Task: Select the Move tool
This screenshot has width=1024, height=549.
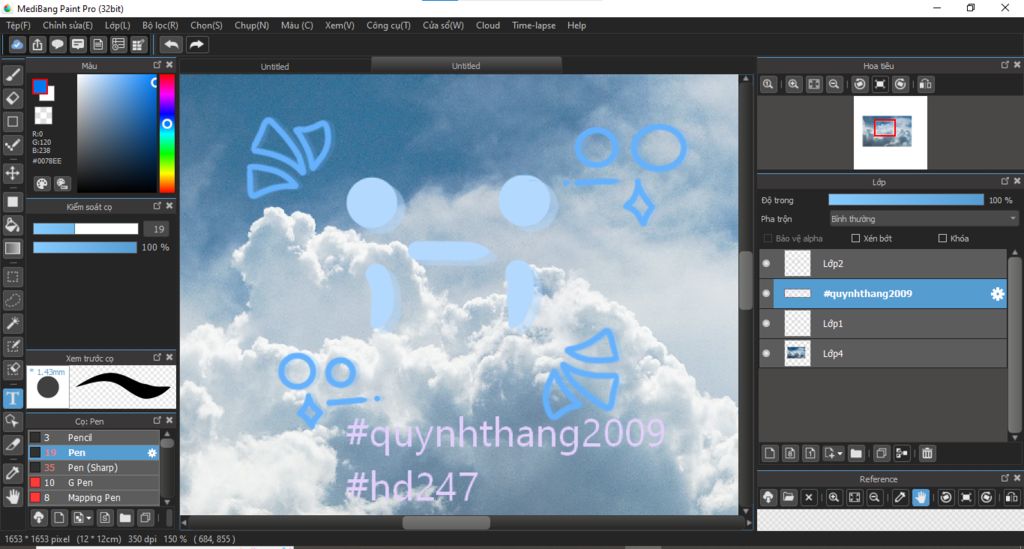Action: point(12,173)
